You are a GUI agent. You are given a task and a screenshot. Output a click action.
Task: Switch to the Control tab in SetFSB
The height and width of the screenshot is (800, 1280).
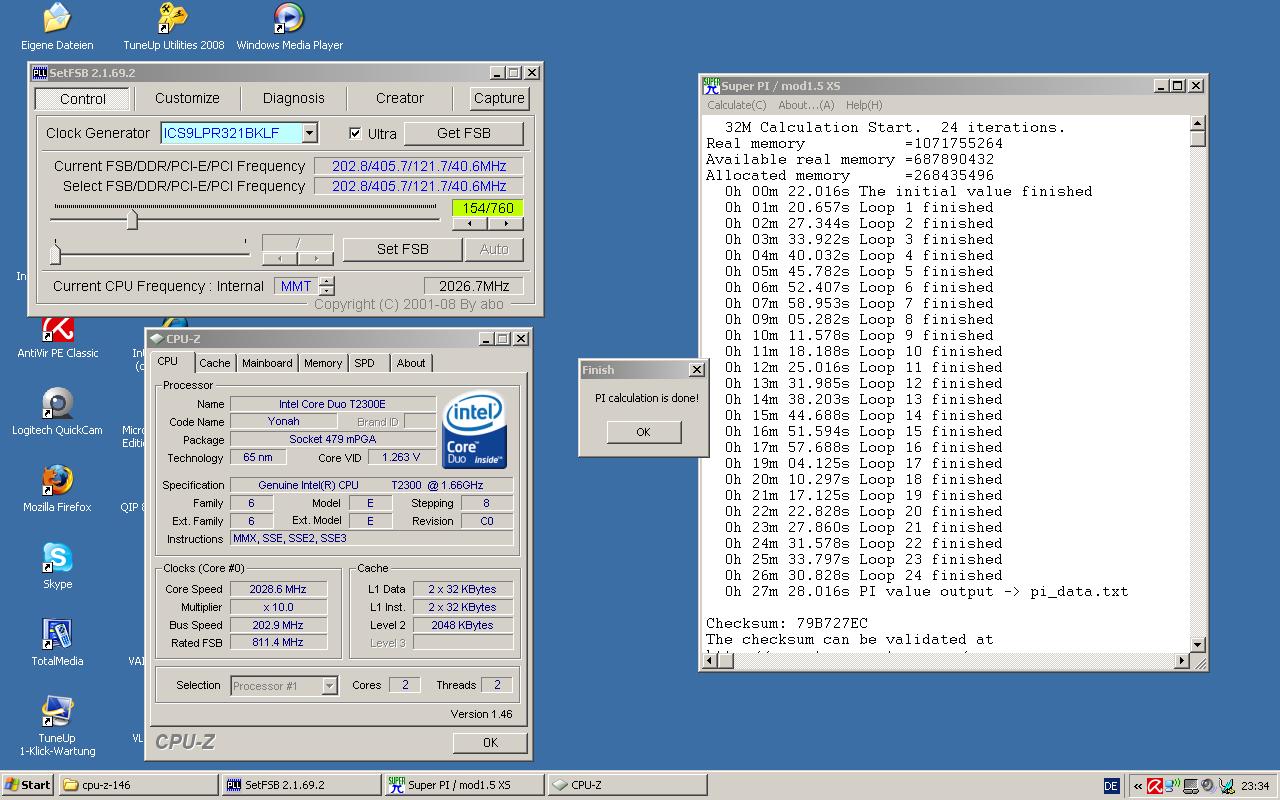(83, 99)
